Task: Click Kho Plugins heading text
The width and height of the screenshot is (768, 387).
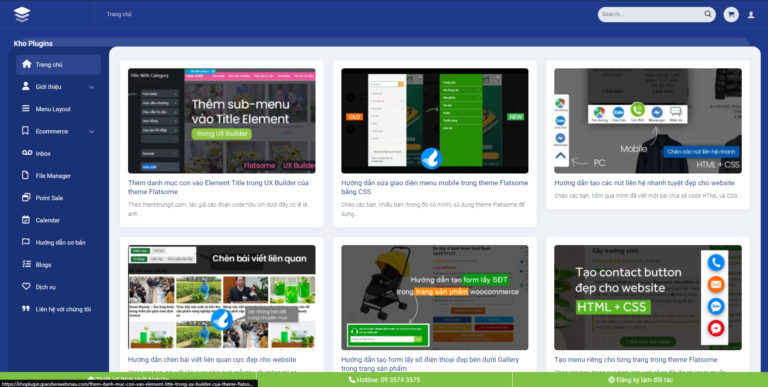Action: tap(33, 44)
